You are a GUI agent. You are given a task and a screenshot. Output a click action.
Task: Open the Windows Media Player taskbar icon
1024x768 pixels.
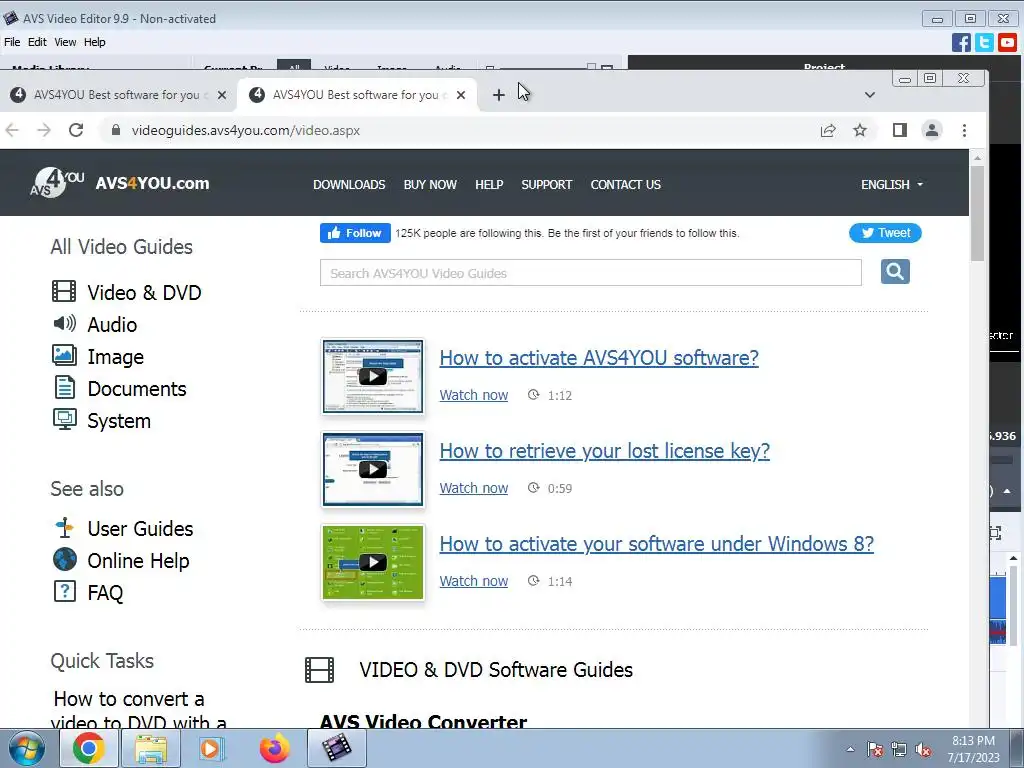tap(210, 748)
